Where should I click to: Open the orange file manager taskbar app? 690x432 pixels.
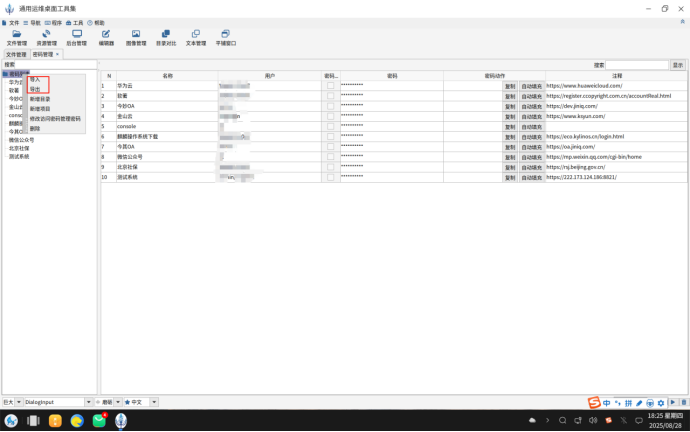point(55,421)
